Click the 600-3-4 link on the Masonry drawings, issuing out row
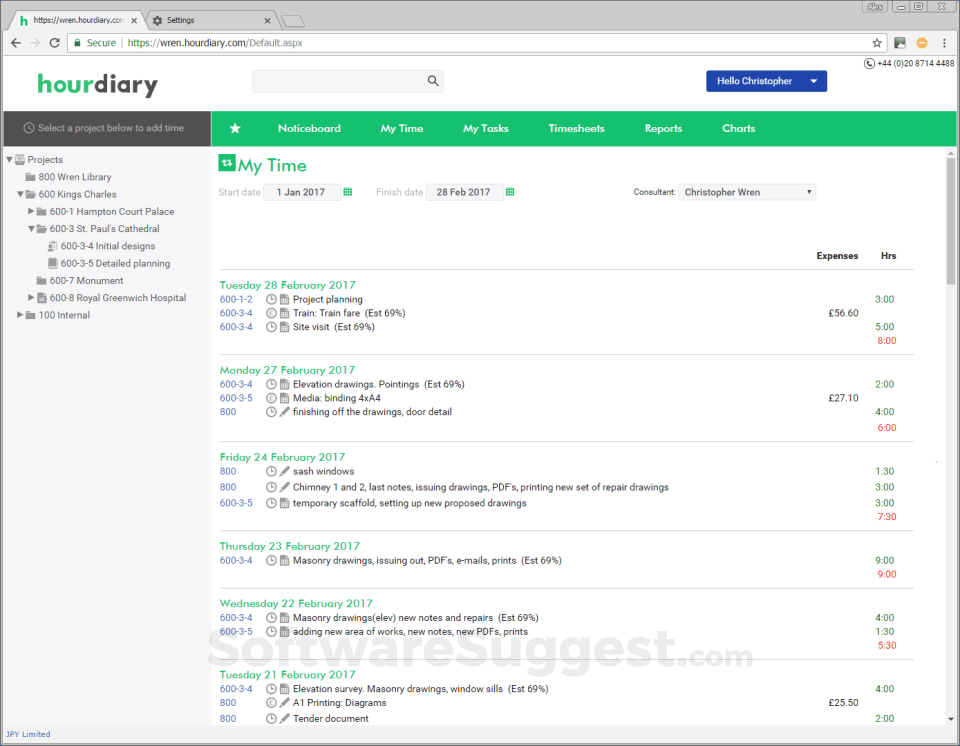Viewport: 960px width, 746px height. pos(236,560)
